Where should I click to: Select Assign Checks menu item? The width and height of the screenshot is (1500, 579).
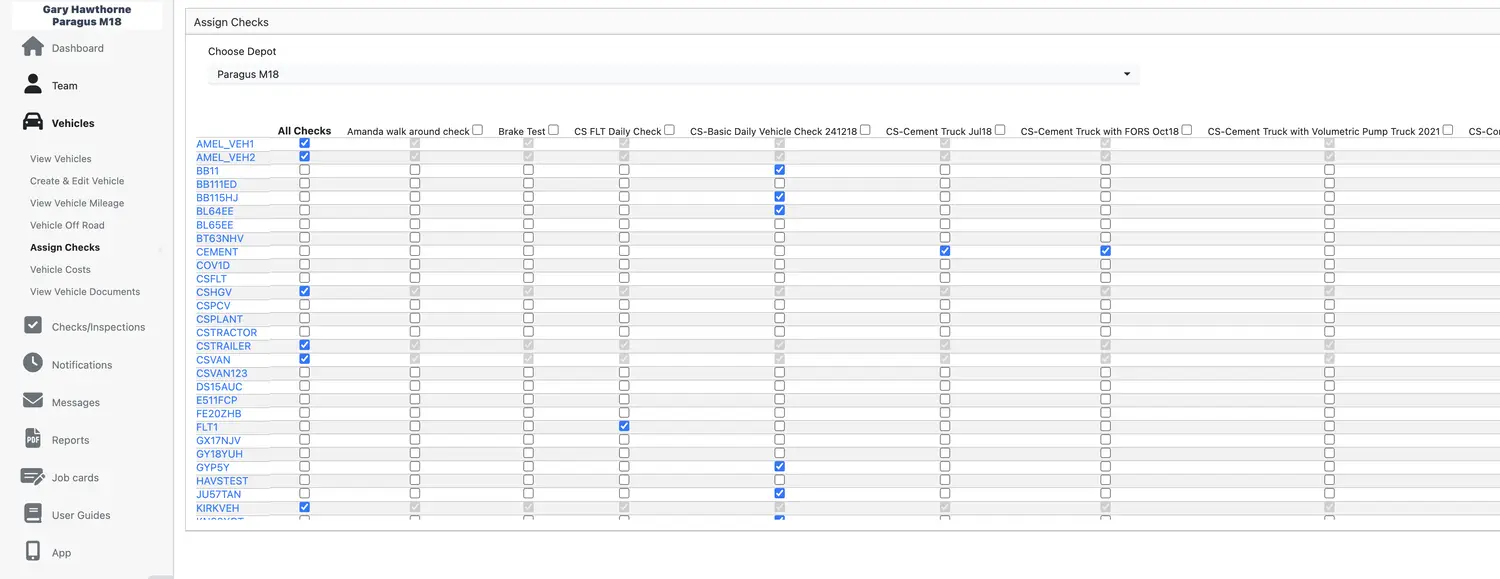click(65, 247)
